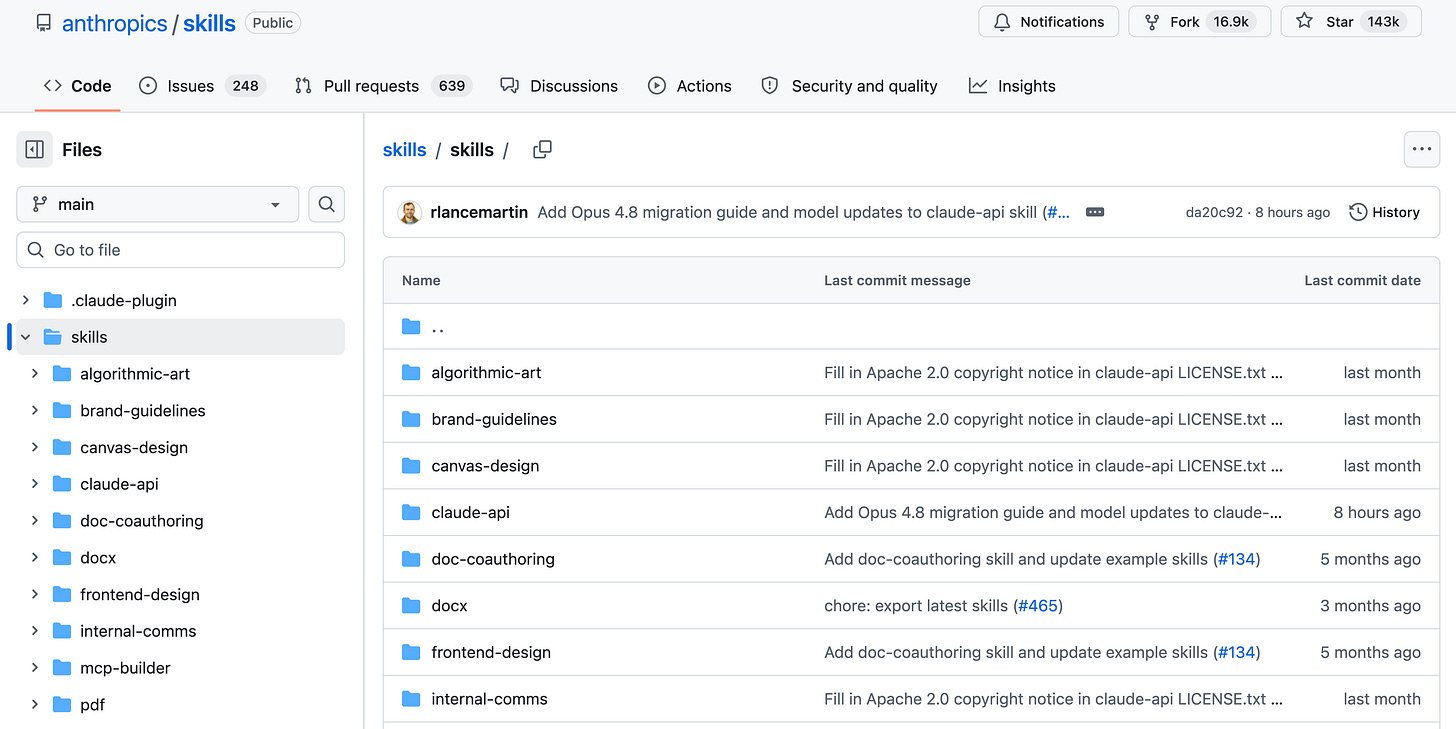Collapse the skills tree folder chevron

pyautogui.click(x=26, y=337)
